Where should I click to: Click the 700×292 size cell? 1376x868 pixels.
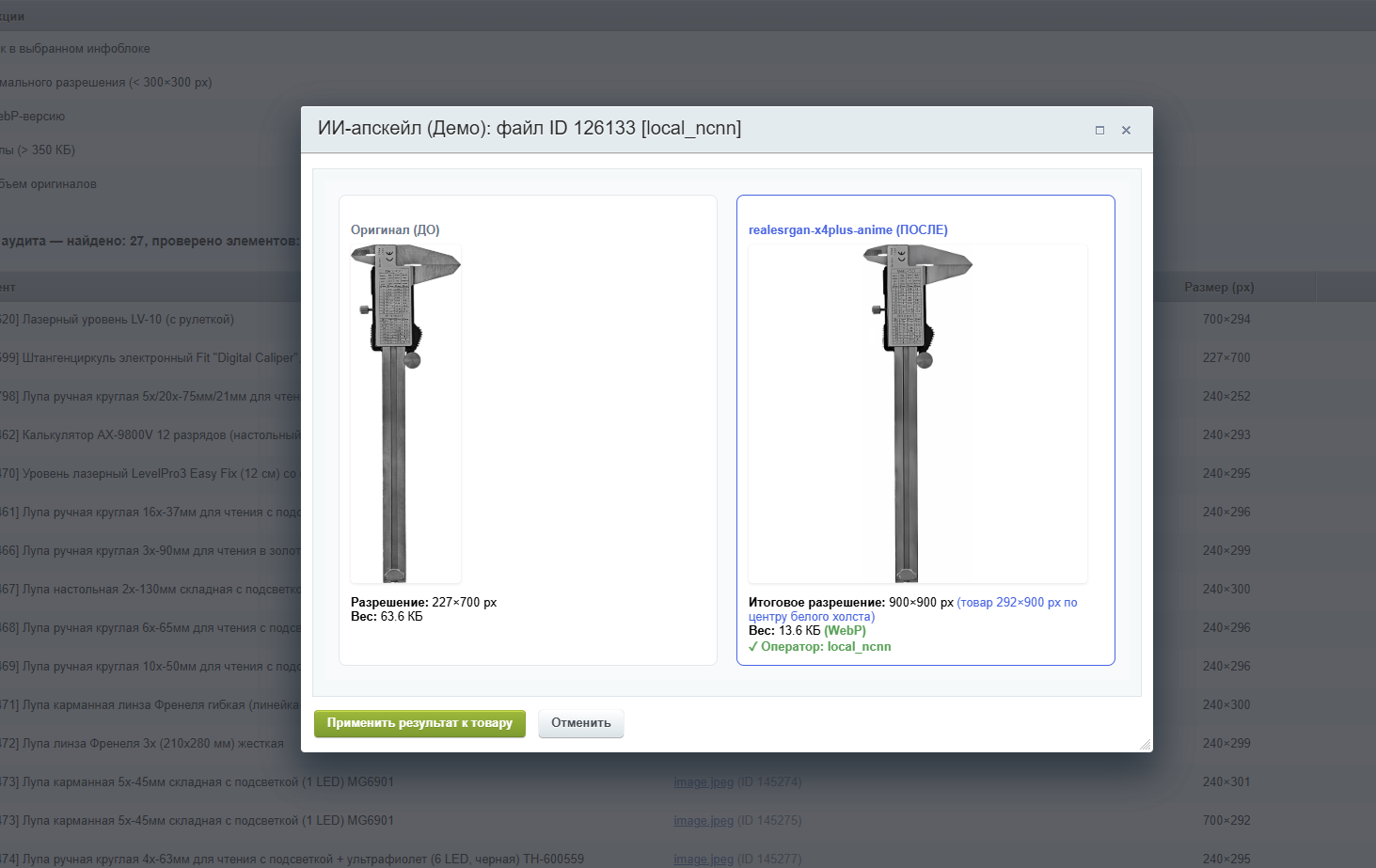pyautogui.click(x=1226, y=821)
